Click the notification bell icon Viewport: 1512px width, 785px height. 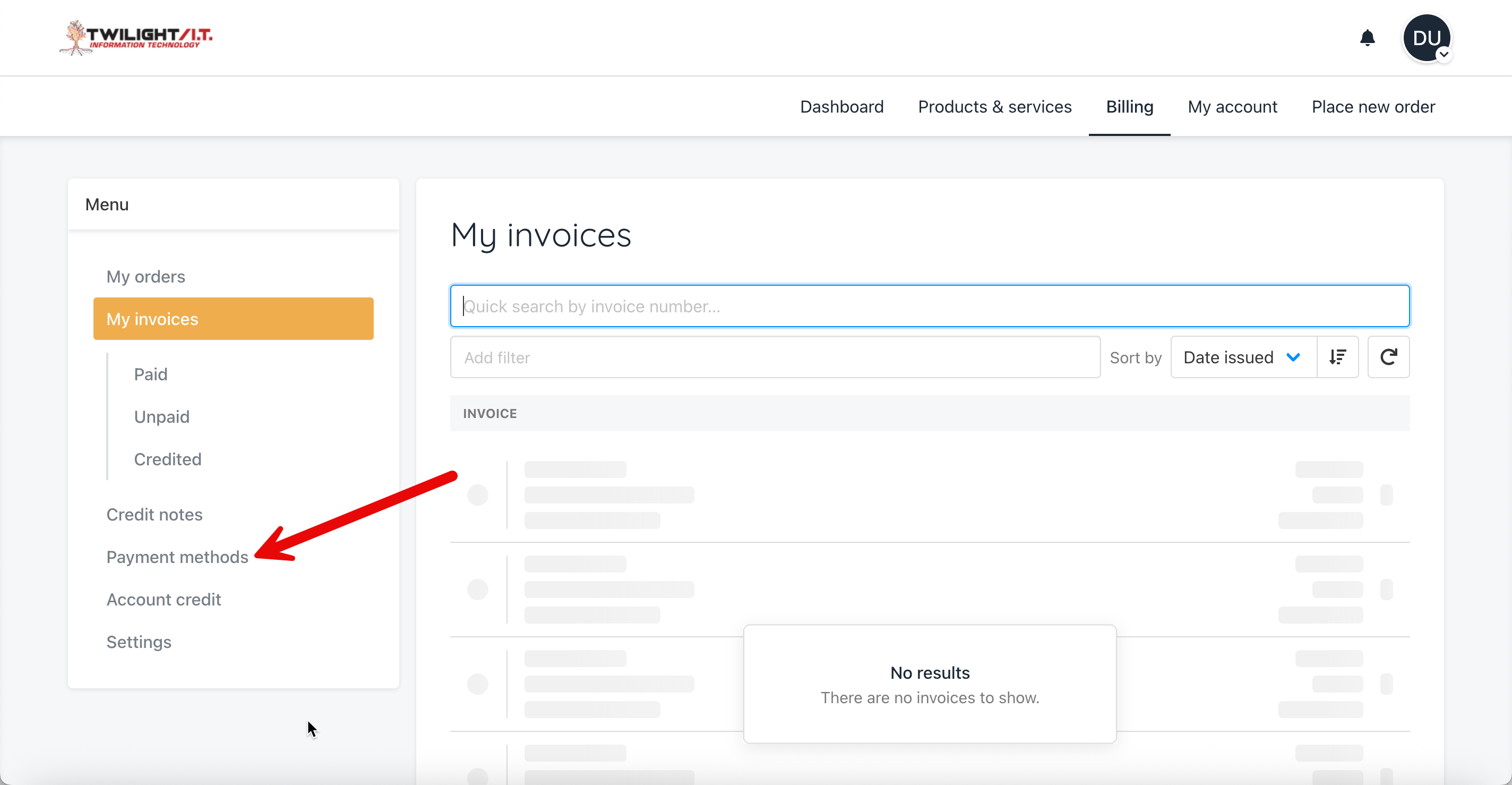tap(1367, 38)
